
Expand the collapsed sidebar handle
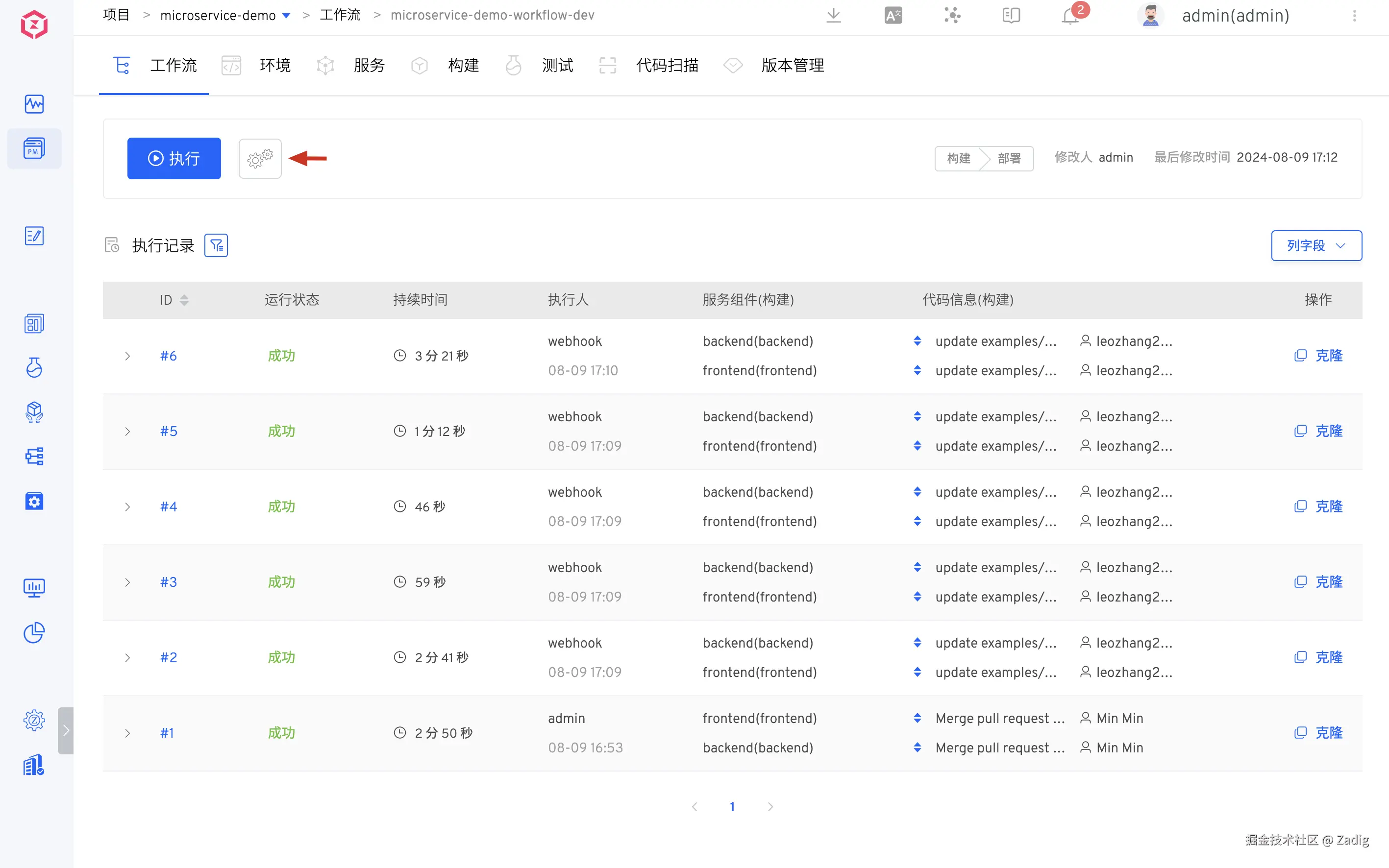[x=66, y=730]
